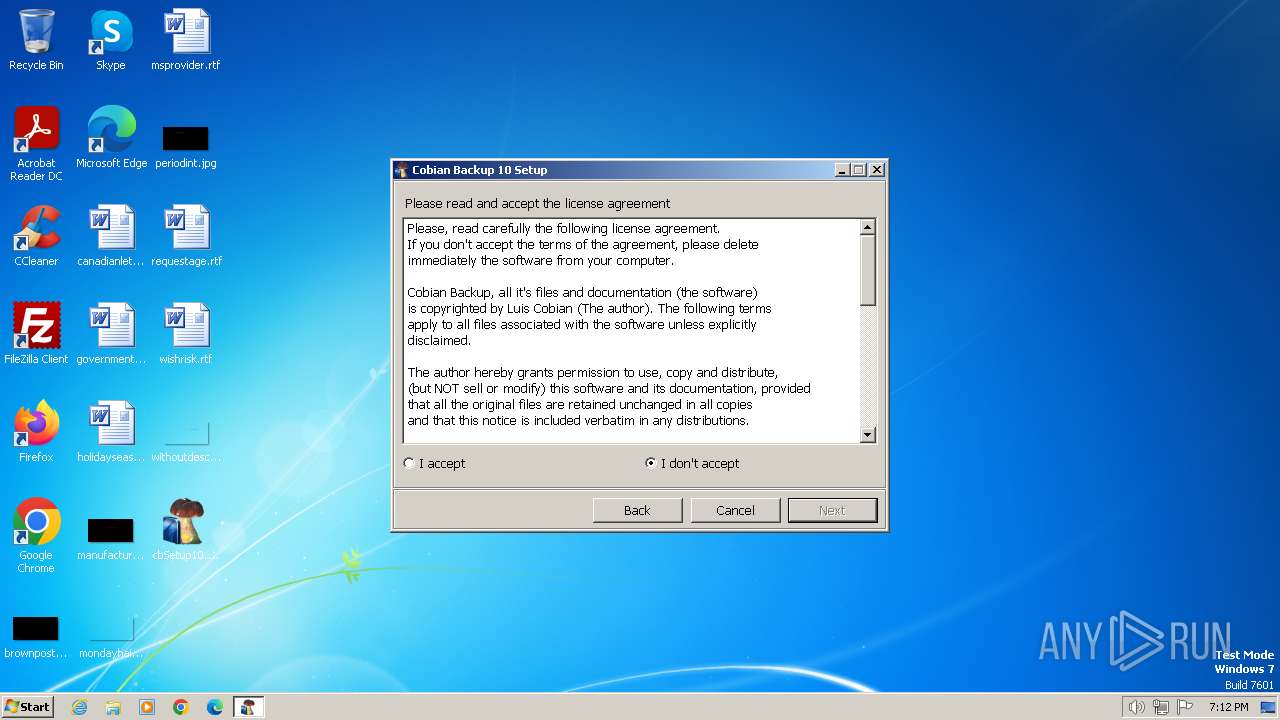Click the Back button in setup

coord(637,510)
